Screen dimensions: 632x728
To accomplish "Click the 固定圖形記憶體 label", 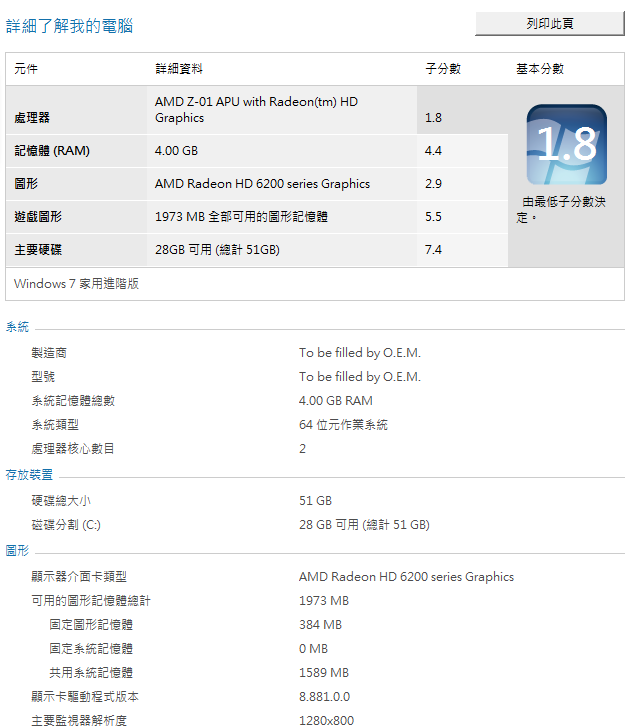I will [91, 624].
